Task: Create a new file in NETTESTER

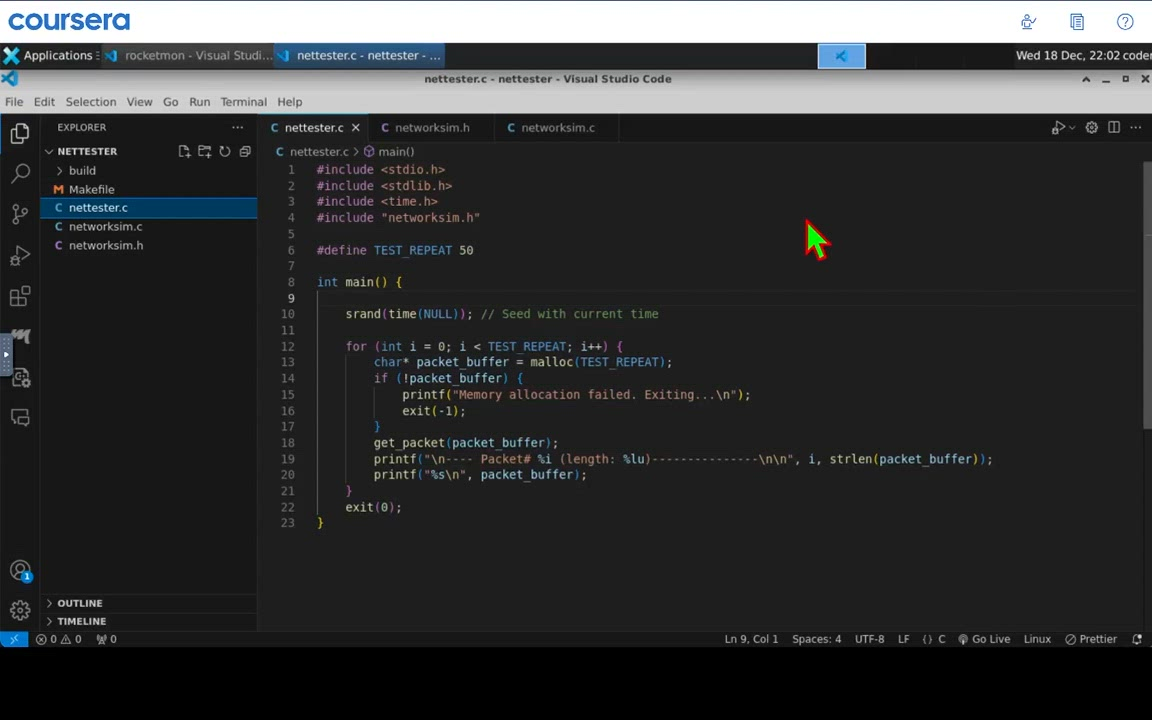Action: tap(184, 151)
